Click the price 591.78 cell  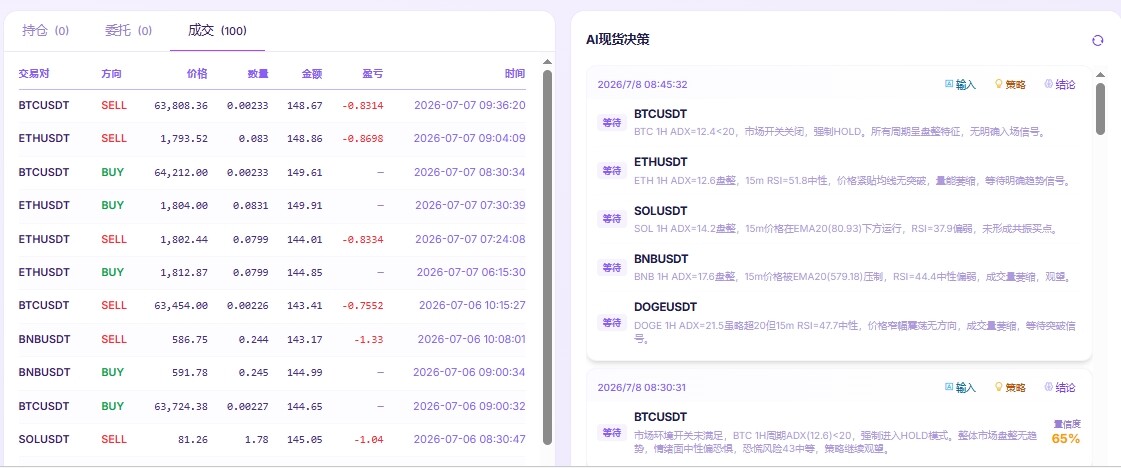click(192, 372)
